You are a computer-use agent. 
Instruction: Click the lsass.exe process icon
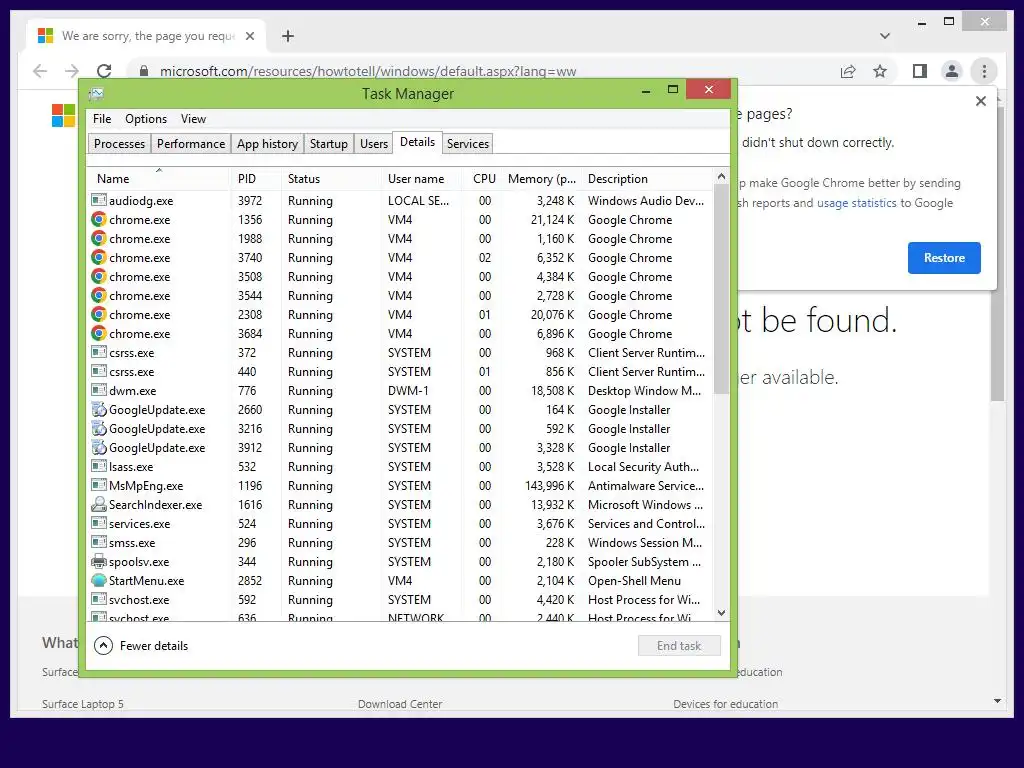click(x=99, y=466)
